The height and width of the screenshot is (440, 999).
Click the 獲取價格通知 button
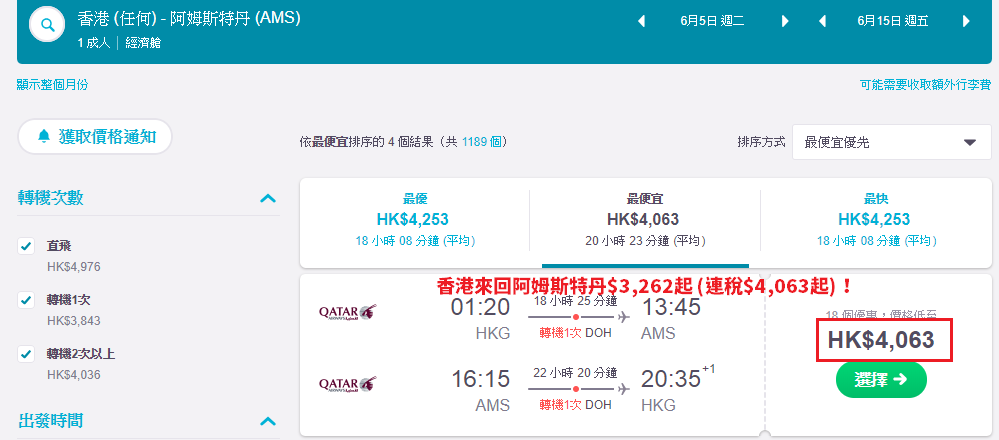point(95,136)
